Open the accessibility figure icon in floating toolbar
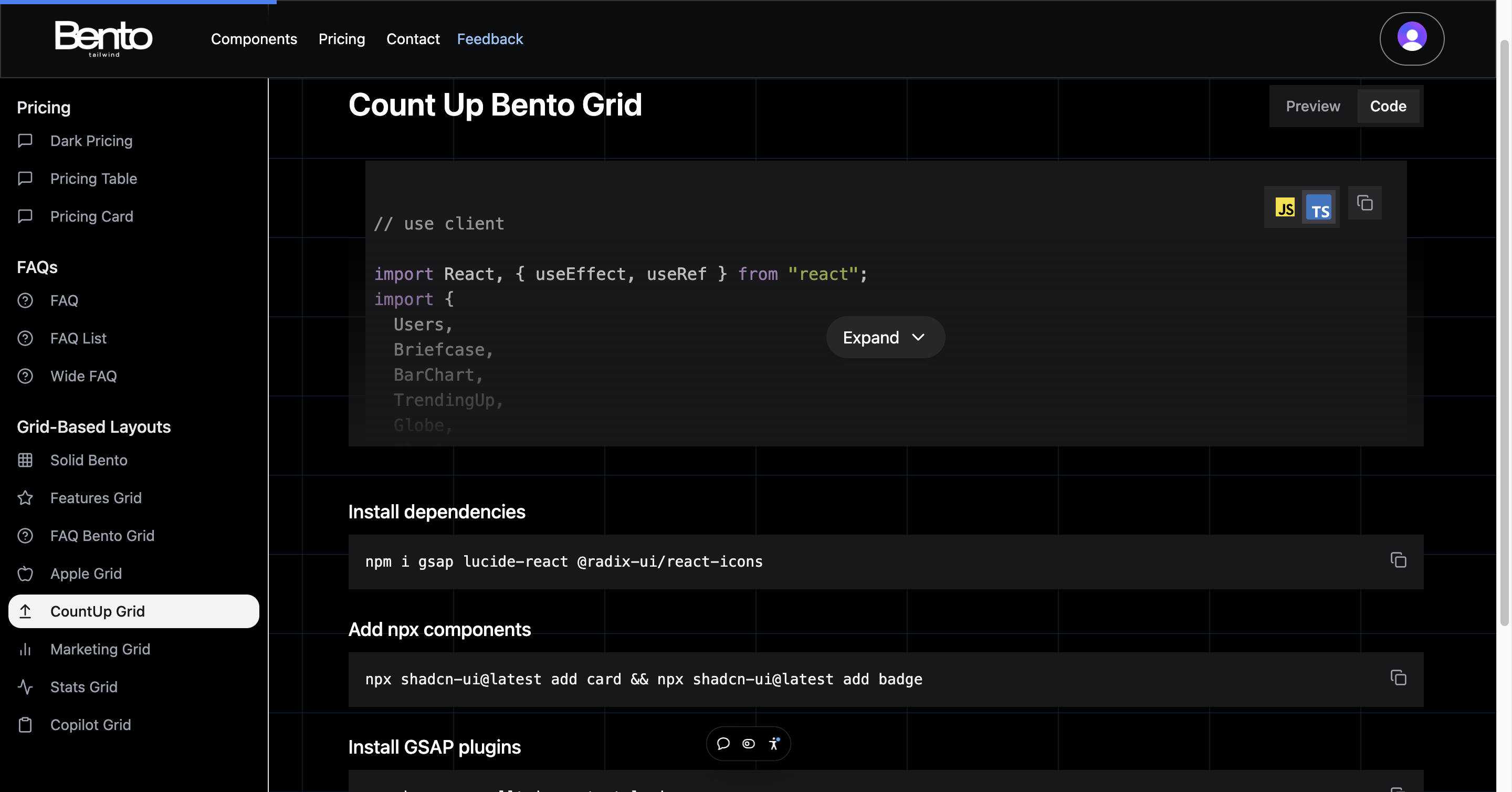 point(774,743)
